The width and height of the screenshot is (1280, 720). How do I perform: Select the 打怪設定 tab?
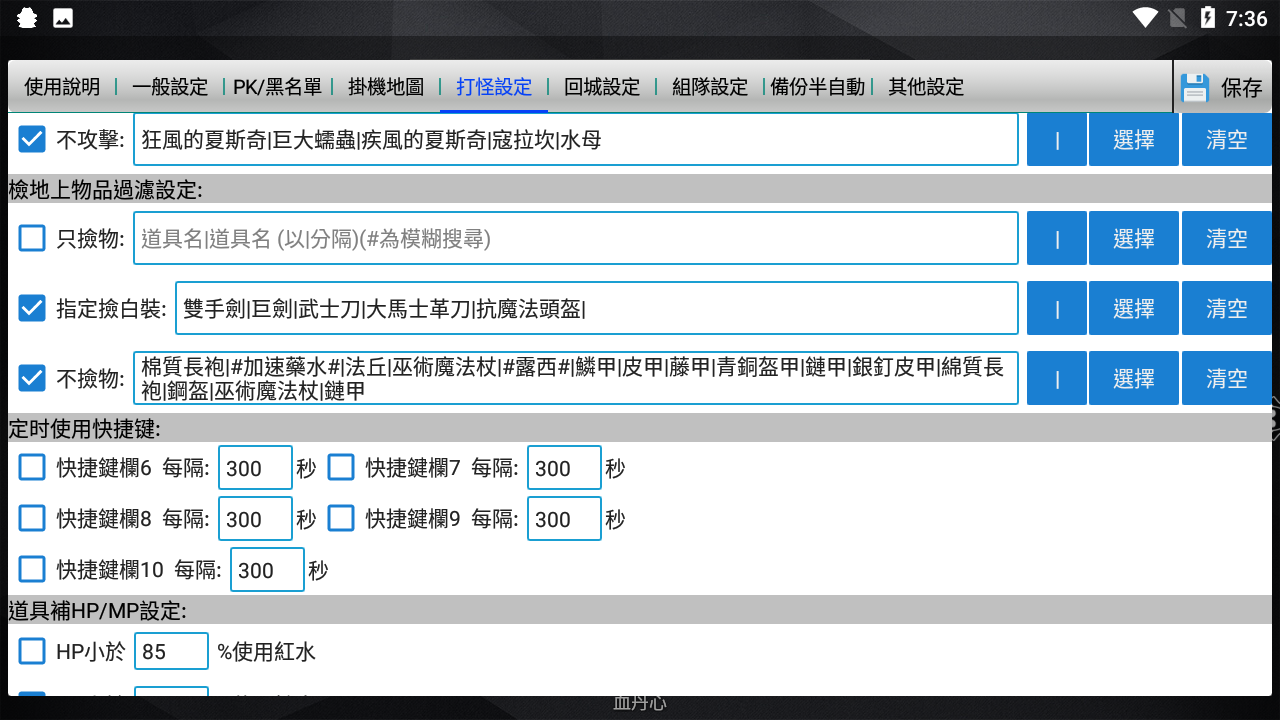(494, 87)
